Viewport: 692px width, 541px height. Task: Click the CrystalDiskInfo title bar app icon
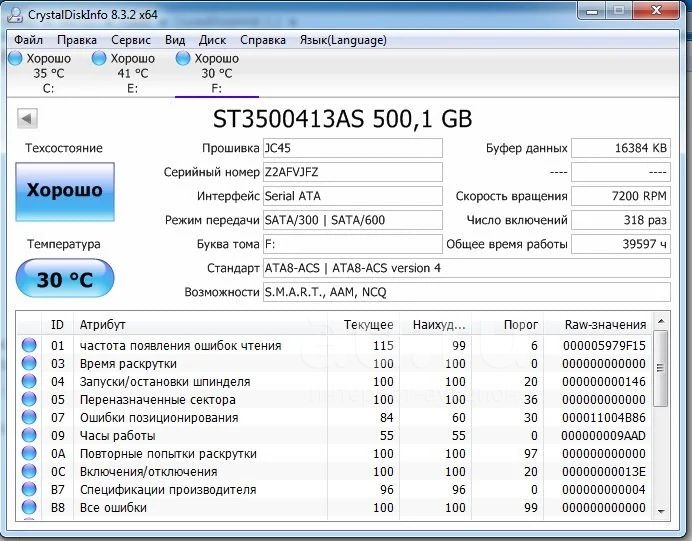click(15, 15)
